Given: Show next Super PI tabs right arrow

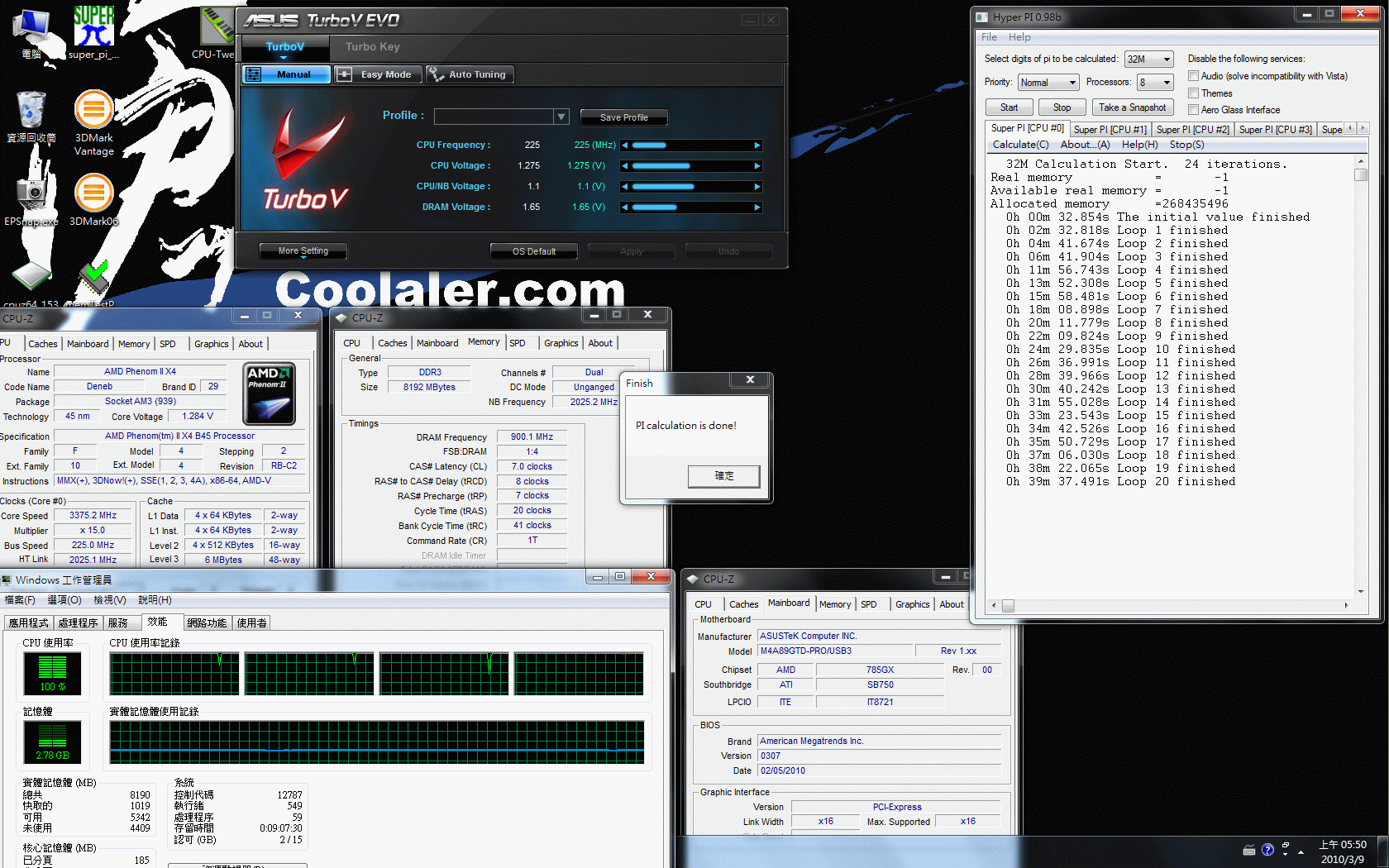Looking at the screenshot, I should pos(1363,128).
